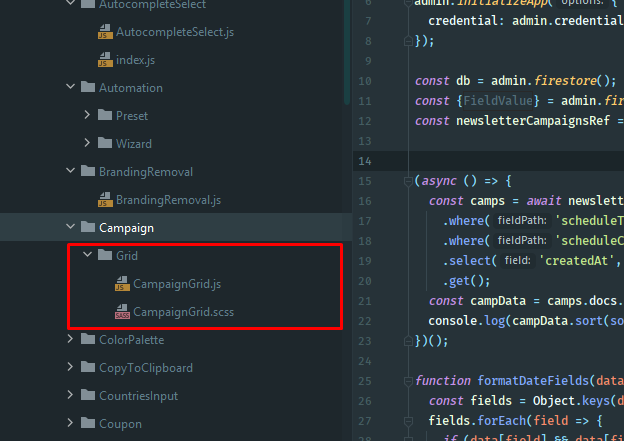Click the Grid folder icon
624x441 pixels.
pyautogui.click(x=105, y=256)
